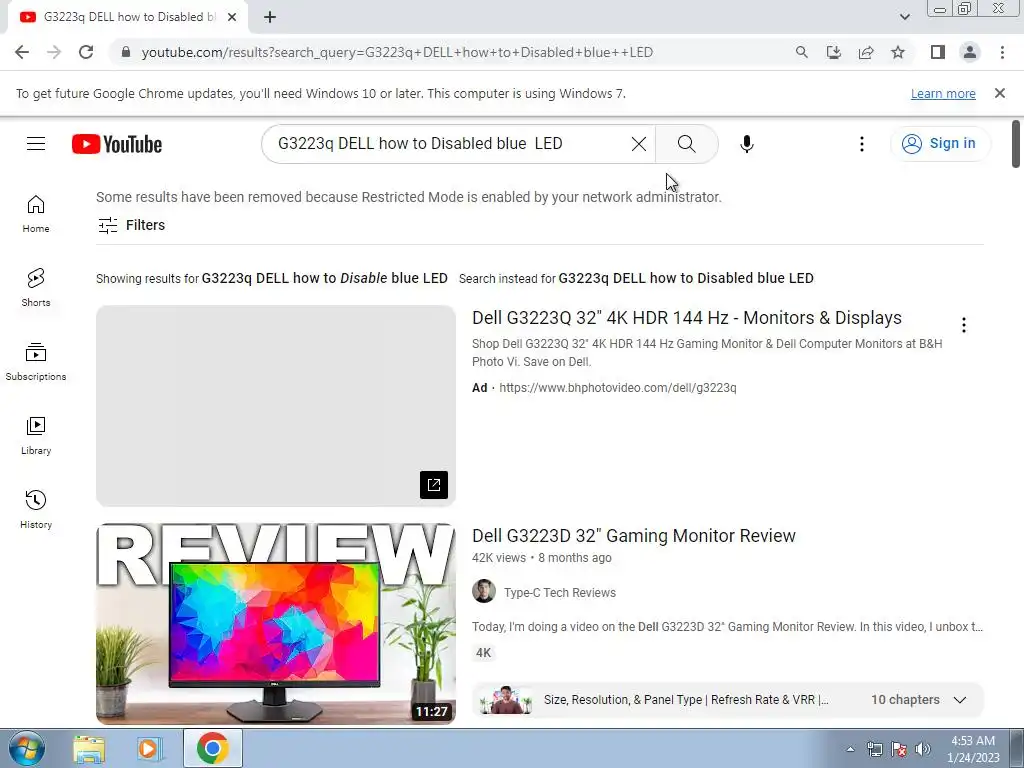Open the Chrome profile avatar
This screenshot has height=768, width=1024.
[x=970, y=52]
